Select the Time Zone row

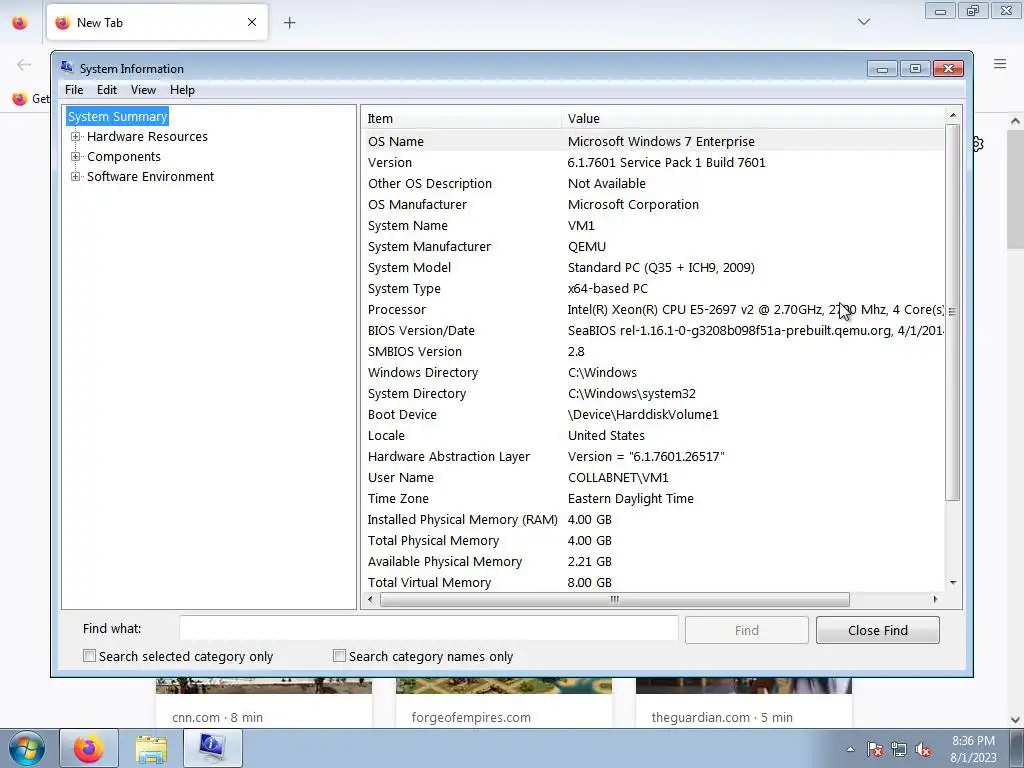click(653, 498)
